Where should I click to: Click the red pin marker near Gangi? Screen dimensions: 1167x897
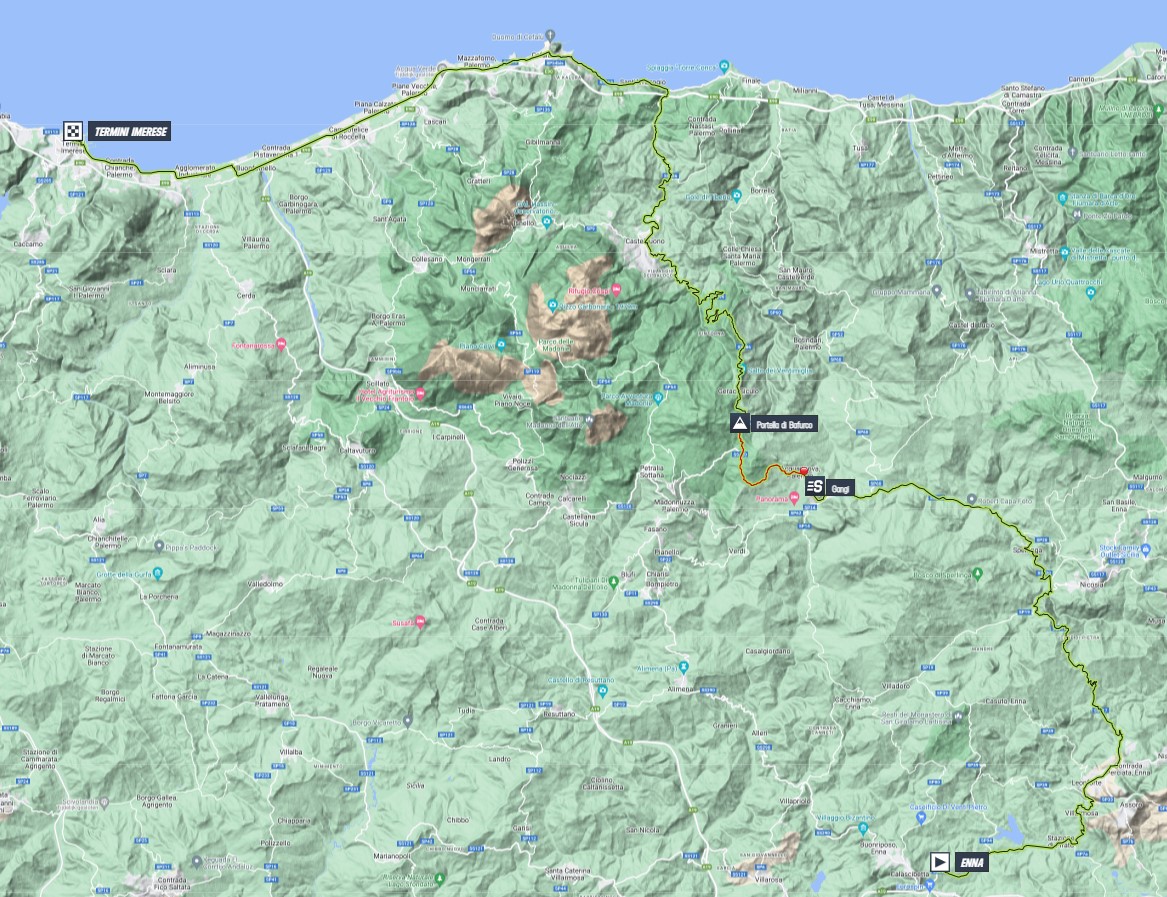[x=804, y=472]
